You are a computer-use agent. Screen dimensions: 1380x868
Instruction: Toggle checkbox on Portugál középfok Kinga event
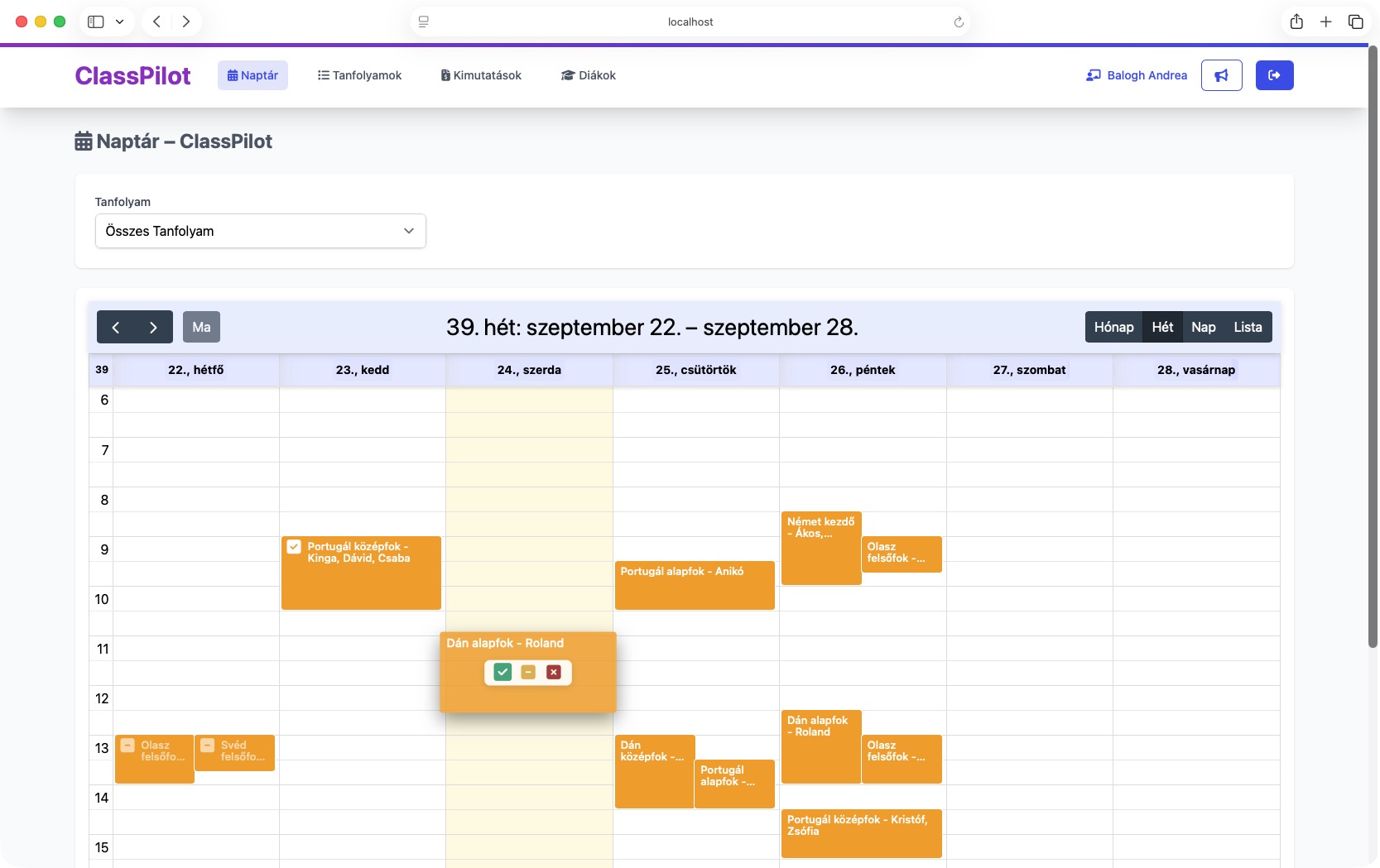(x=294, y=547)
